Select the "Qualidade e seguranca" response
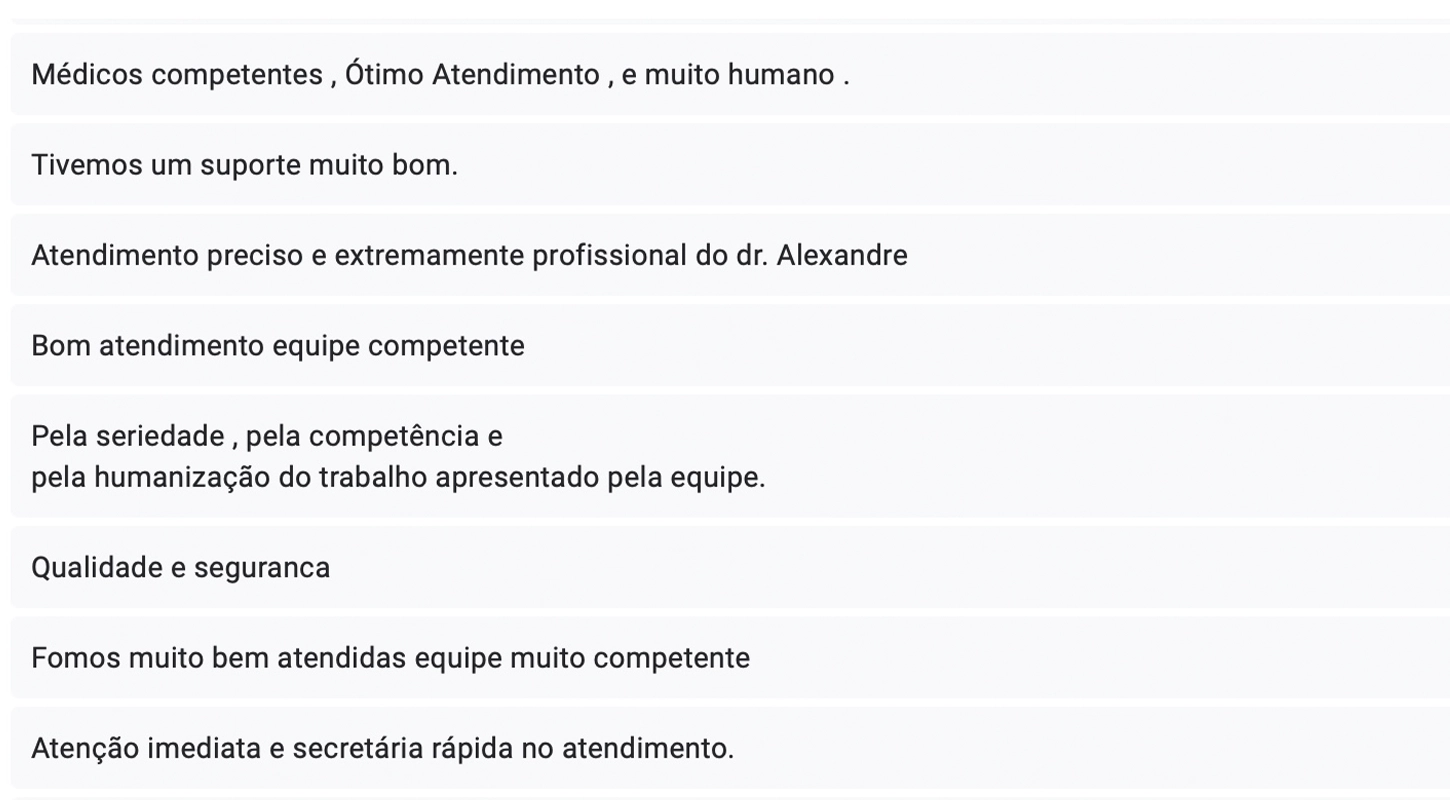This screenshot has width=1450, height=800. (180, 568)
